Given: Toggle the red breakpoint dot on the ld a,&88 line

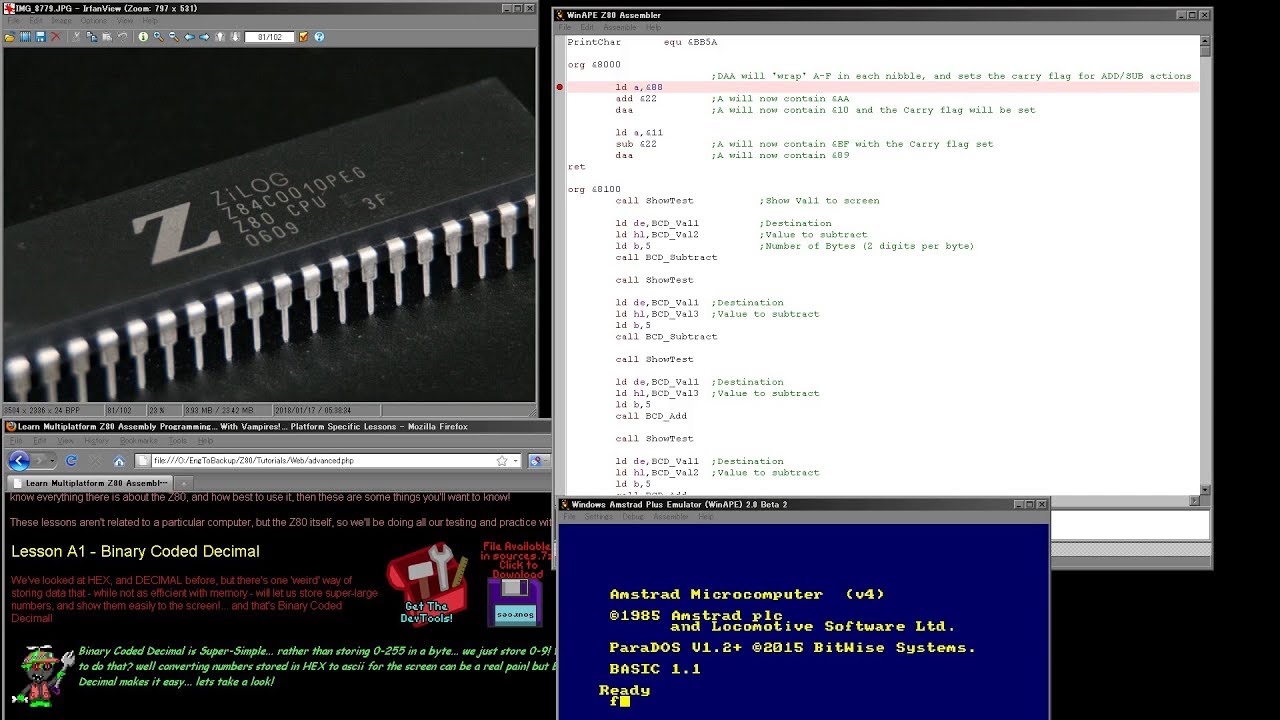Looking at the screenshot, I should click(x=560, y=87).
